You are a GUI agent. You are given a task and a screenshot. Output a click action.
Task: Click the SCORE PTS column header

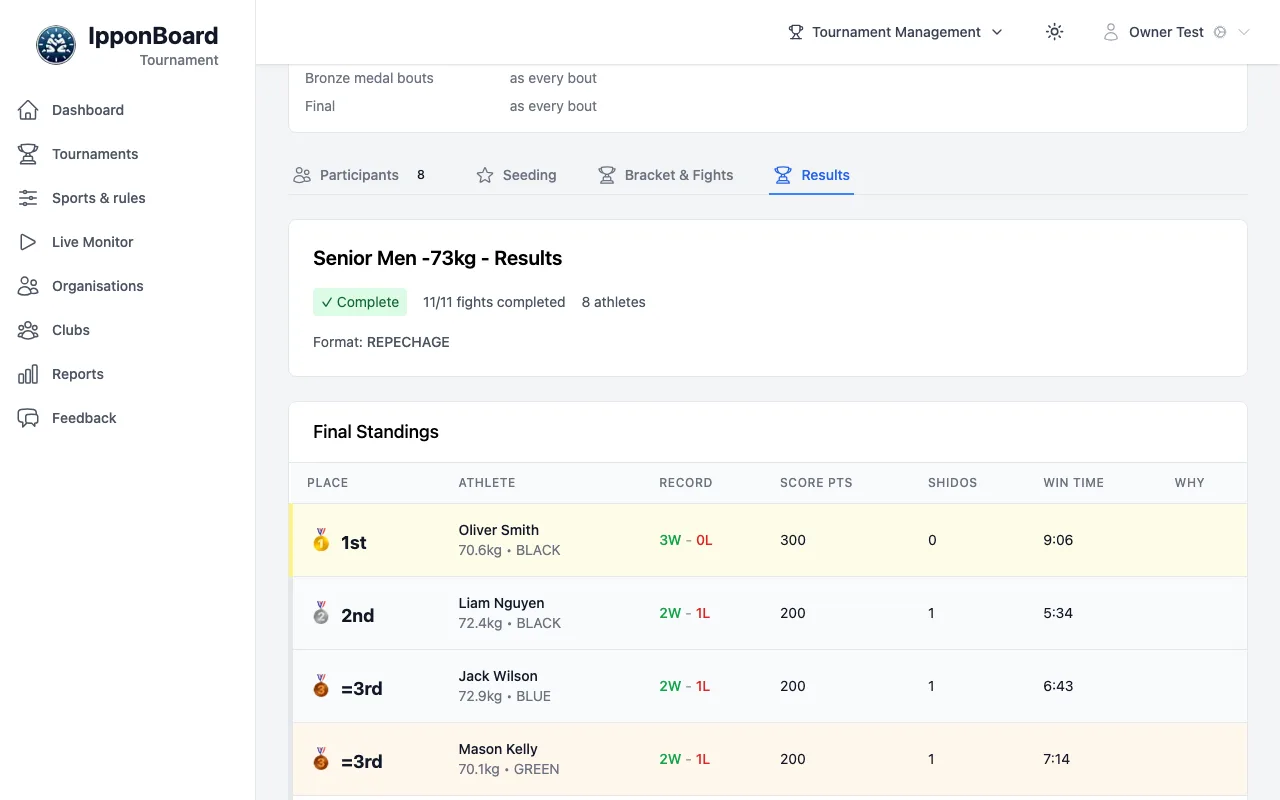coord(816,482)
